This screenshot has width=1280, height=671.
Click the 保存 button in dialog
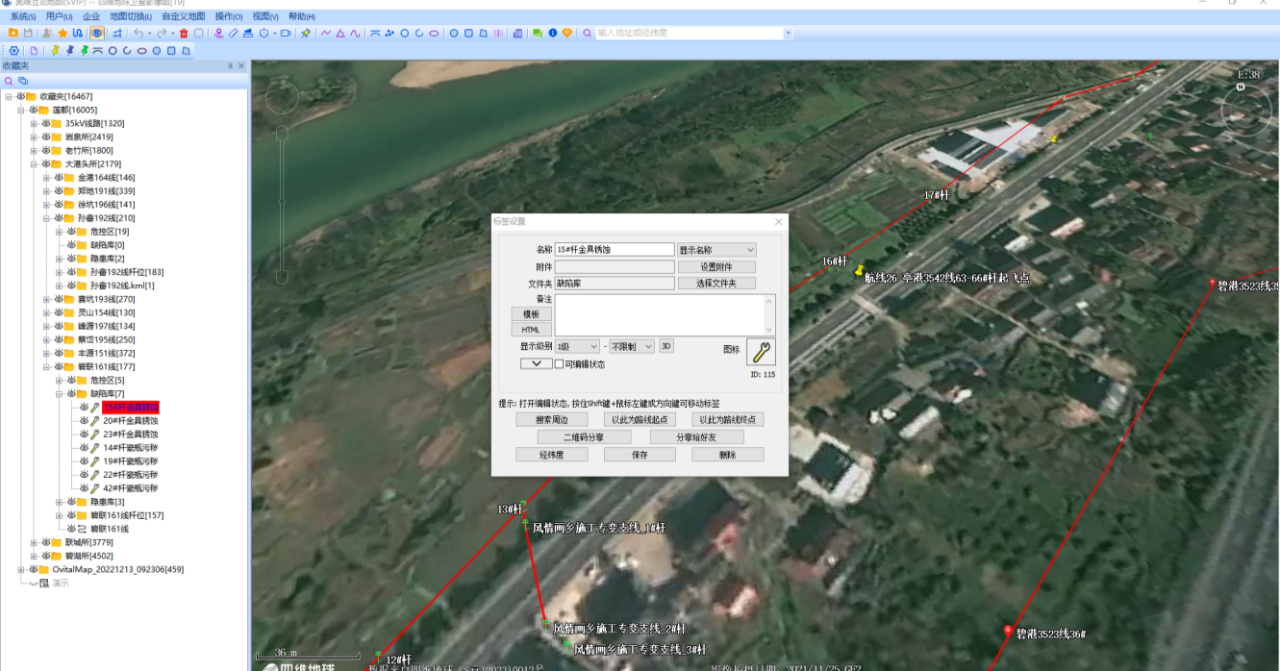point(639,455)
